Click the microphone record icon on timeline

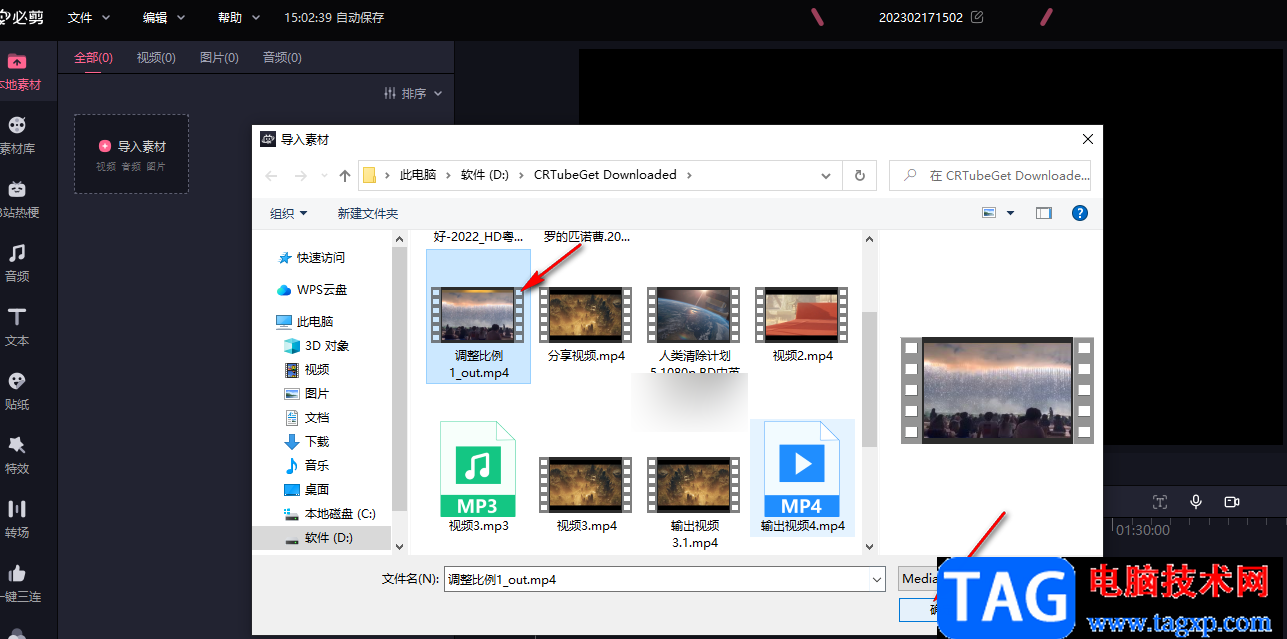click(1196, 502)
